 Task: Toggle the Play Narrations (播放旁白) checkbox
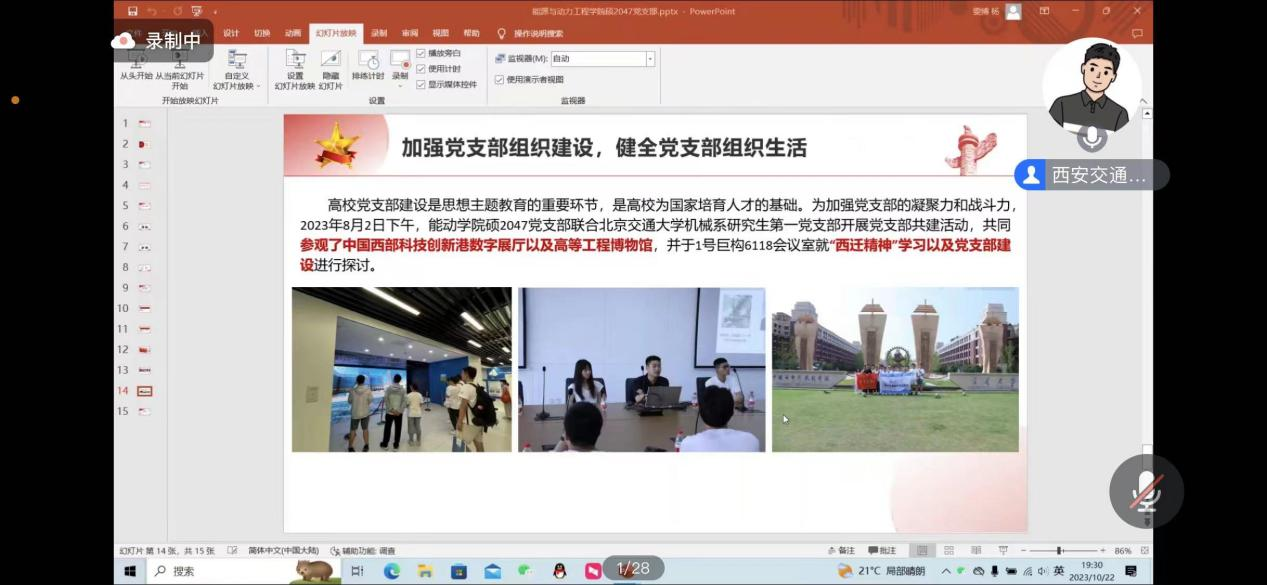421,53
